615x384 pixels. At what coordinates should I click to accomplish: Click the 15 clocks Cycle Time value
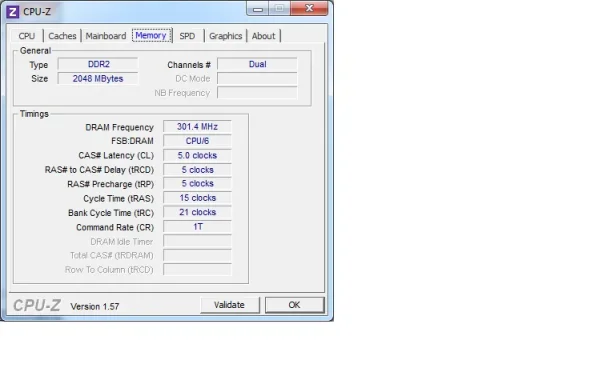click(197, 198)
